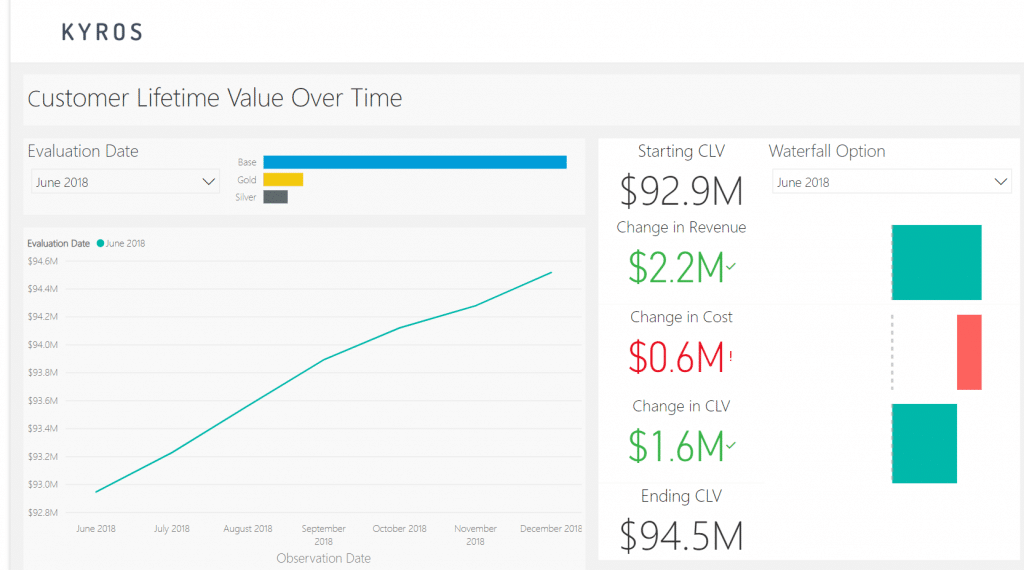Click the KYROS logo
1024x570 pixels.
pos(102,32)
